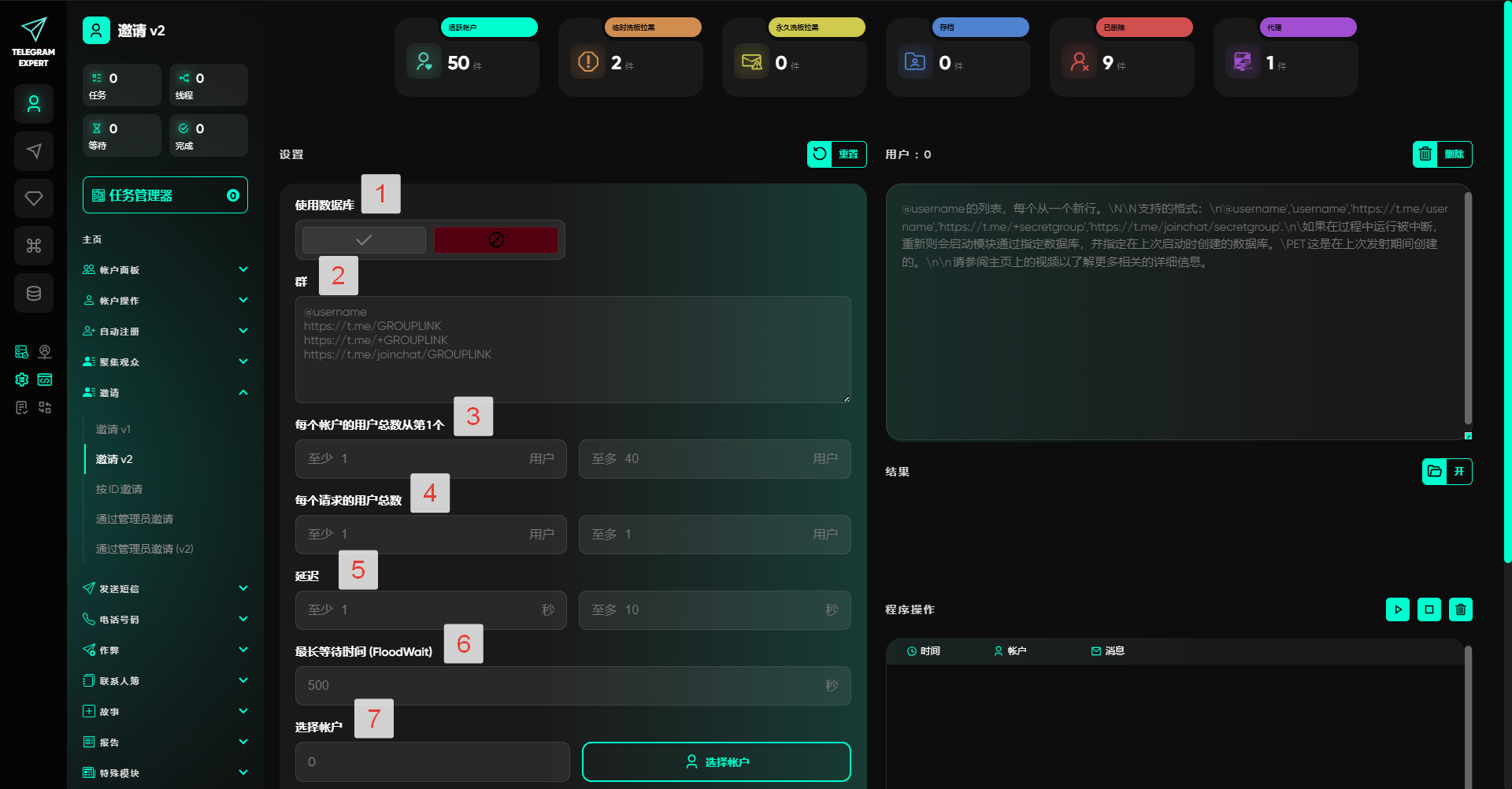Open the 任务管理器 task manager
The image size is (1512, 789).
click(x=165, y=195)
